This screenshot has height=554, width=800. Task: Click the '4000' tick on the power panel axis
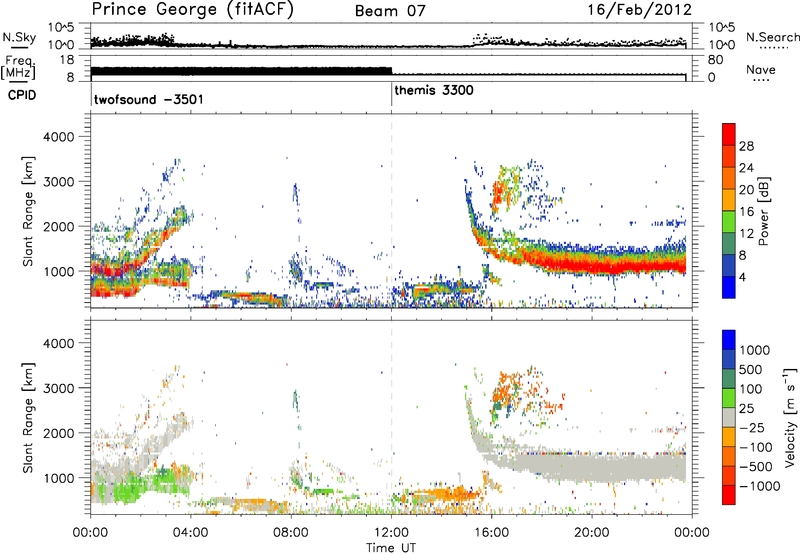59,137
